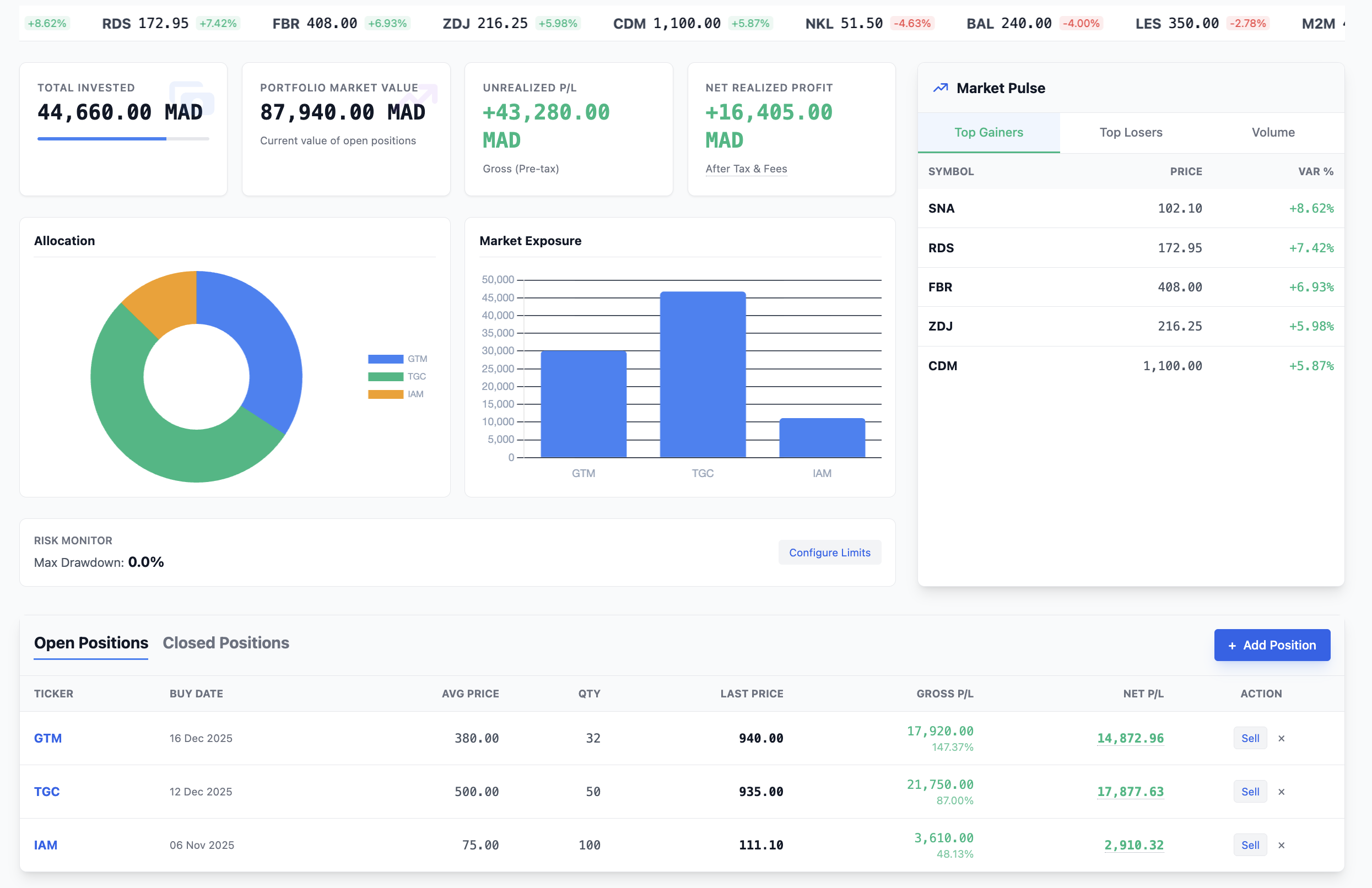
Task: Click the Market Pulse trending-up icon
Action: pyautogui.click(x=940, y=88)
